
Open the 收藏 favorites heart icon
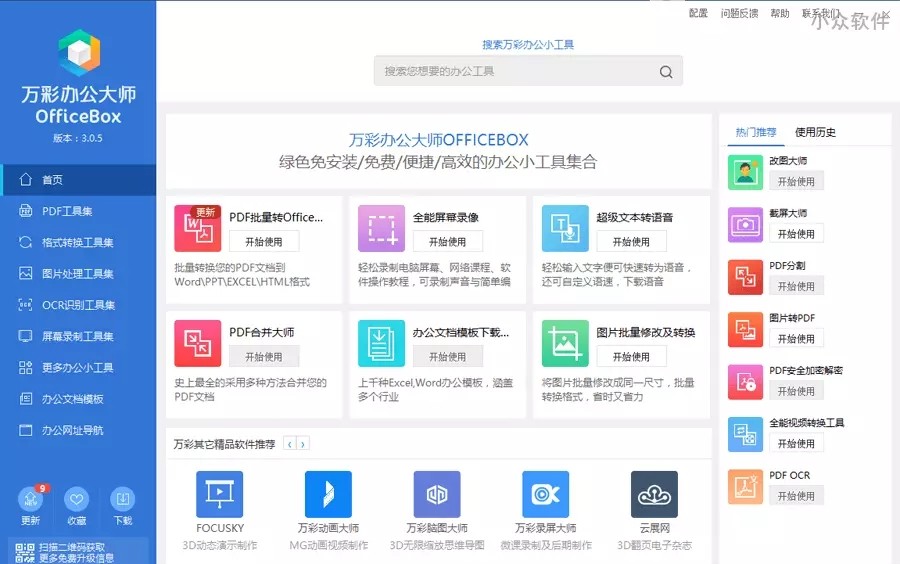click(x=76, y=499)
